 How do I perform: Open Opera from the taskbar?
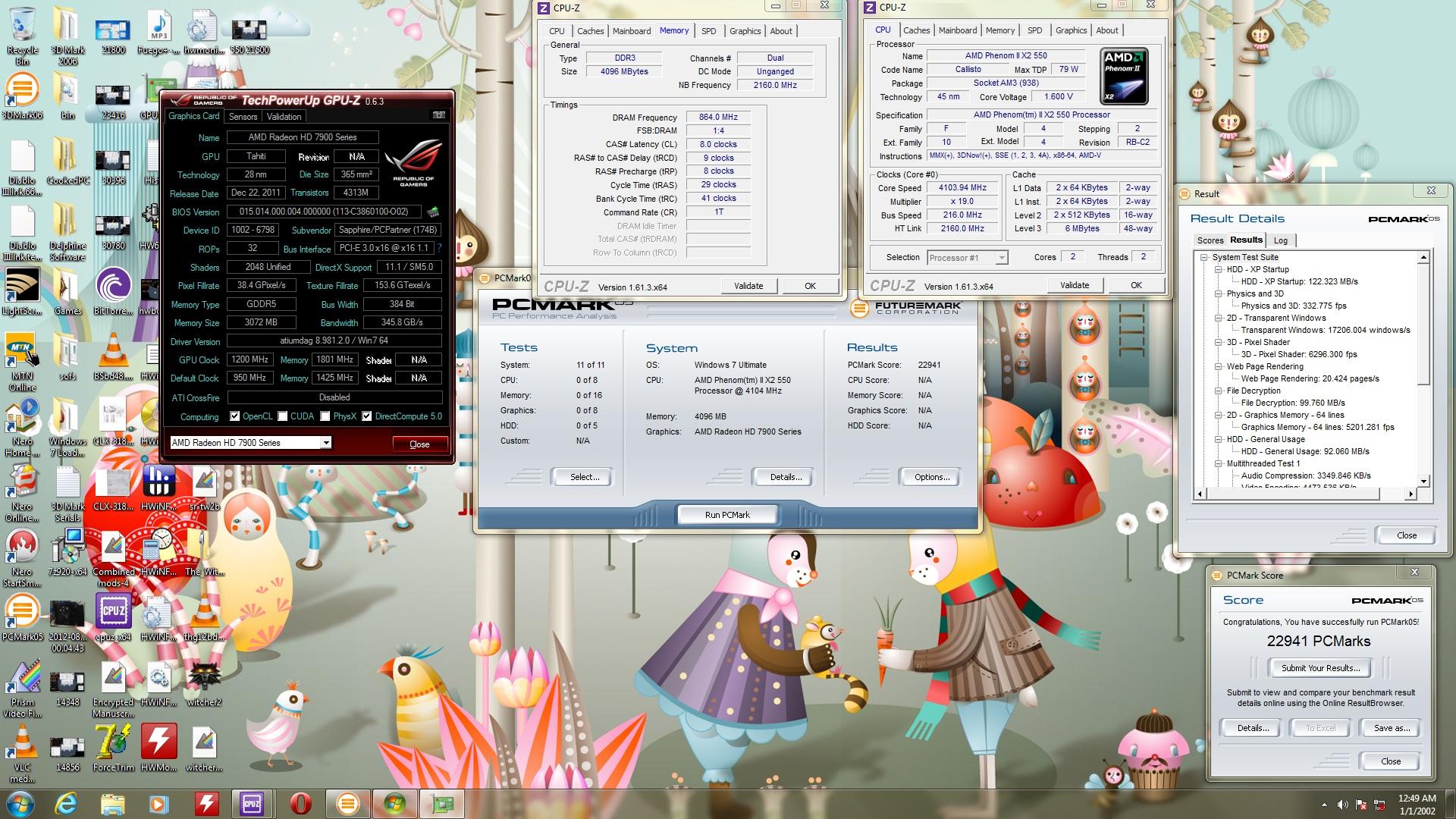click(x=300, y=803)
